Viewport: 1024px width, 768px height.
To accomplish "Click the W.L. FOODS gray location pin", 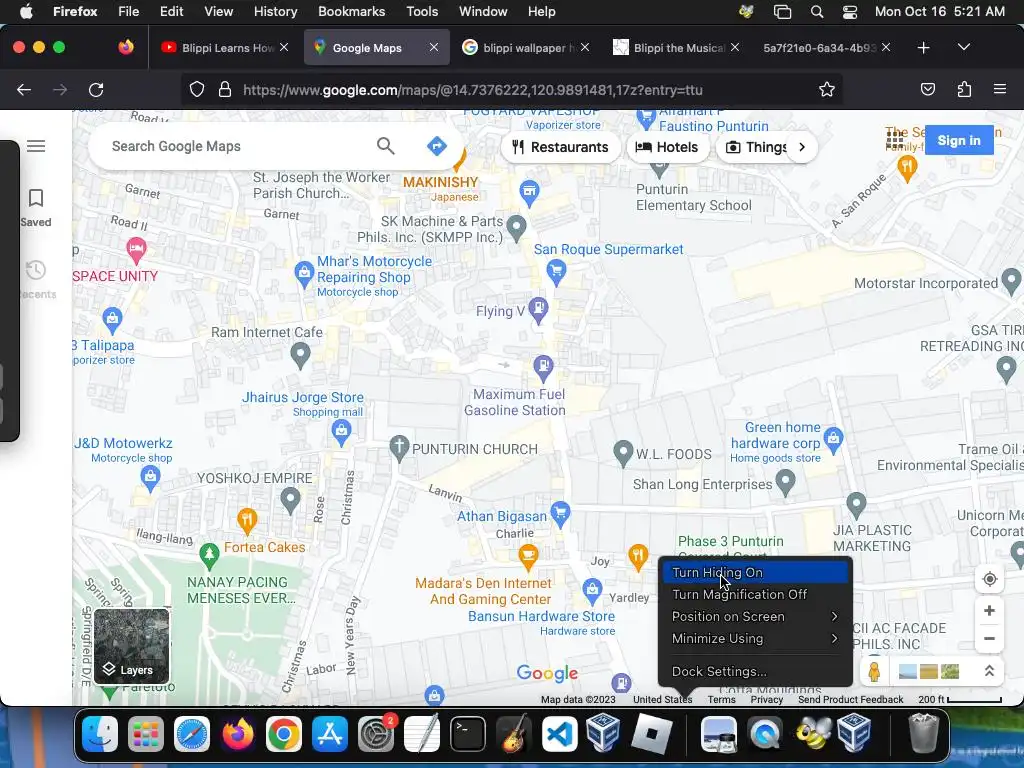I will [623, 453].
